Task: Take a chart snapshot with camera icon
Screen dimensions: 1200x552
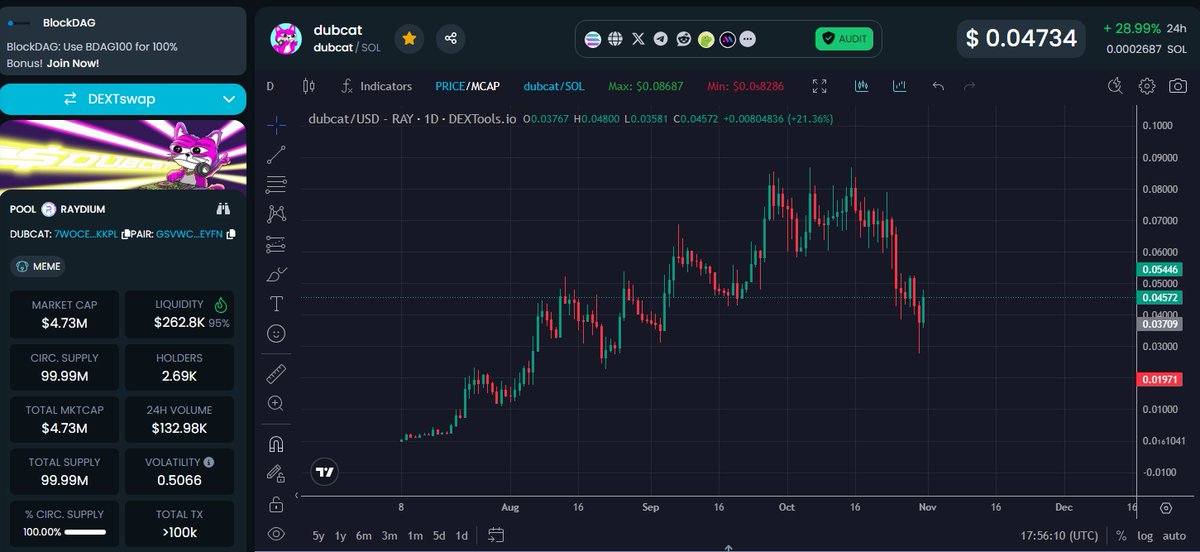Action: pyautogui.click(x=1177, y=86)
